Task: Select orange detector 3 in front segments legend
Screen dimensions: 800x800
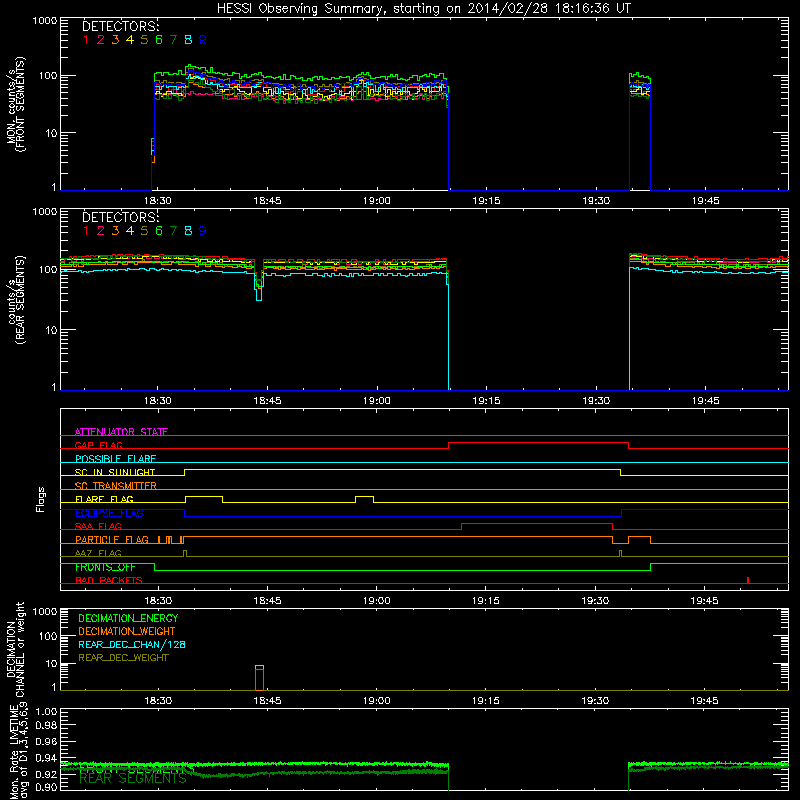Action: [x=115, y=40]
